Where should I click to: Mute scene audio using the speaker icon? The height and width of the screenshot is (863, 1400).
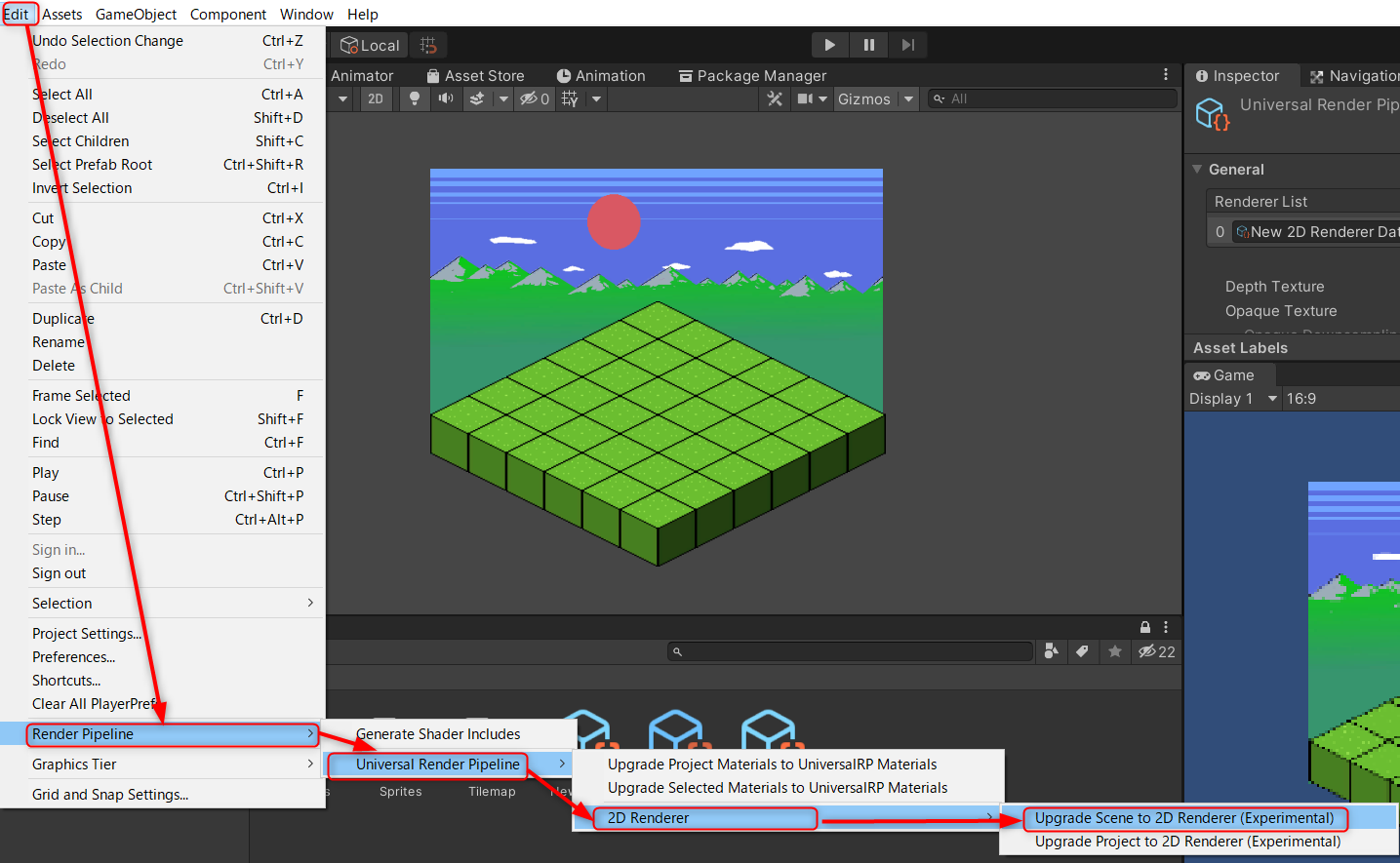(x=445, y=98)
